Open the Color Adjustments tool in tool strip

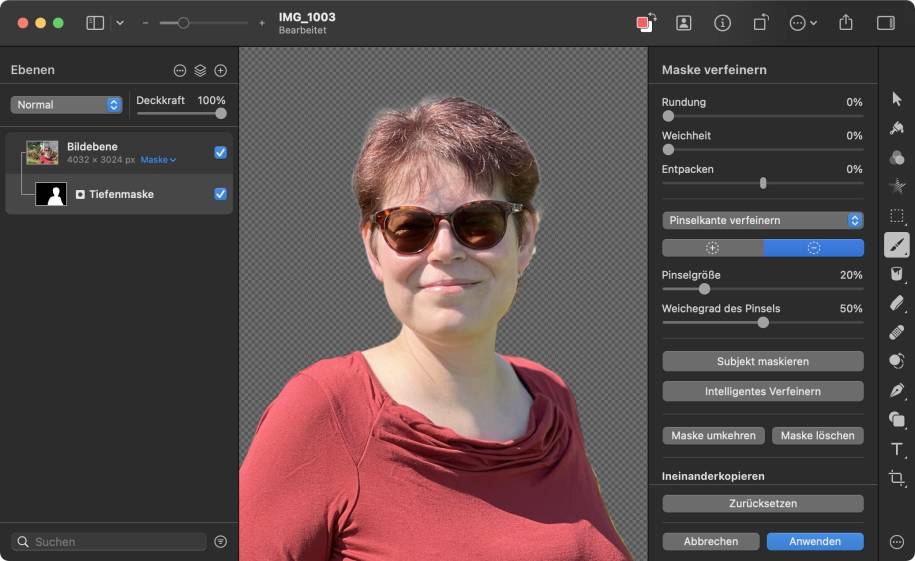tap(897, 157)
